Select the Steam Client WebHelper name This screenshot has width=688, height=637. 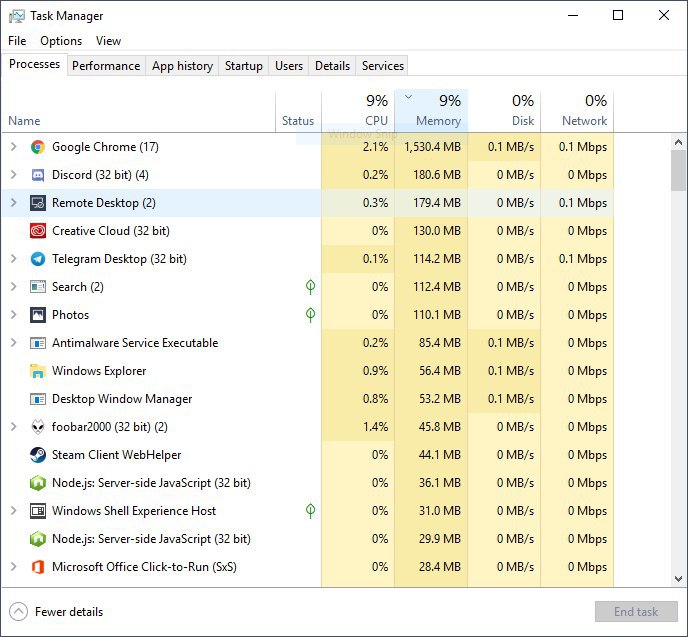[116, 454]
